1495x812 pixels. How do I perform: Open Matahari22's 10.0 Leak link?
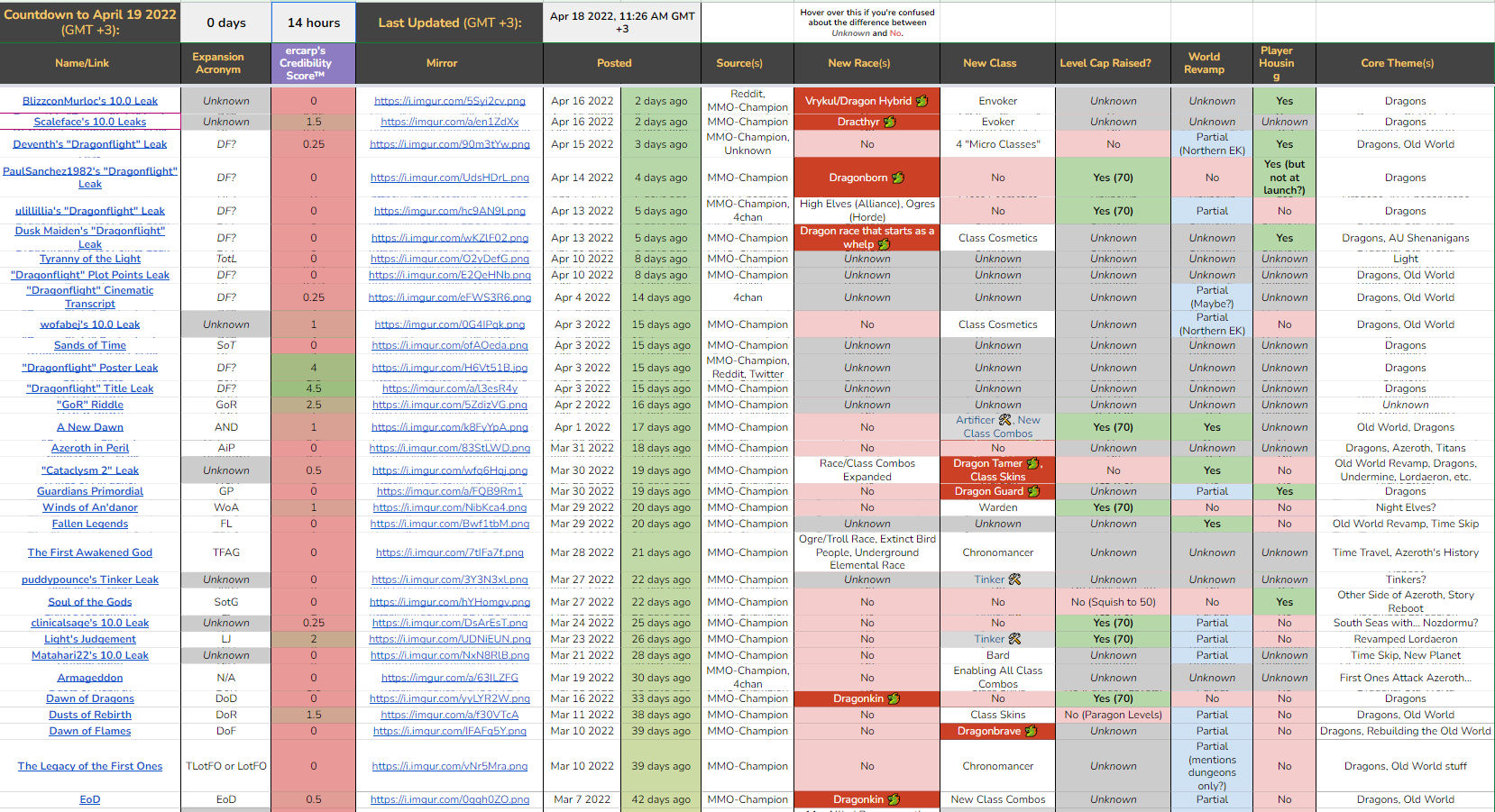click(90, 655)
